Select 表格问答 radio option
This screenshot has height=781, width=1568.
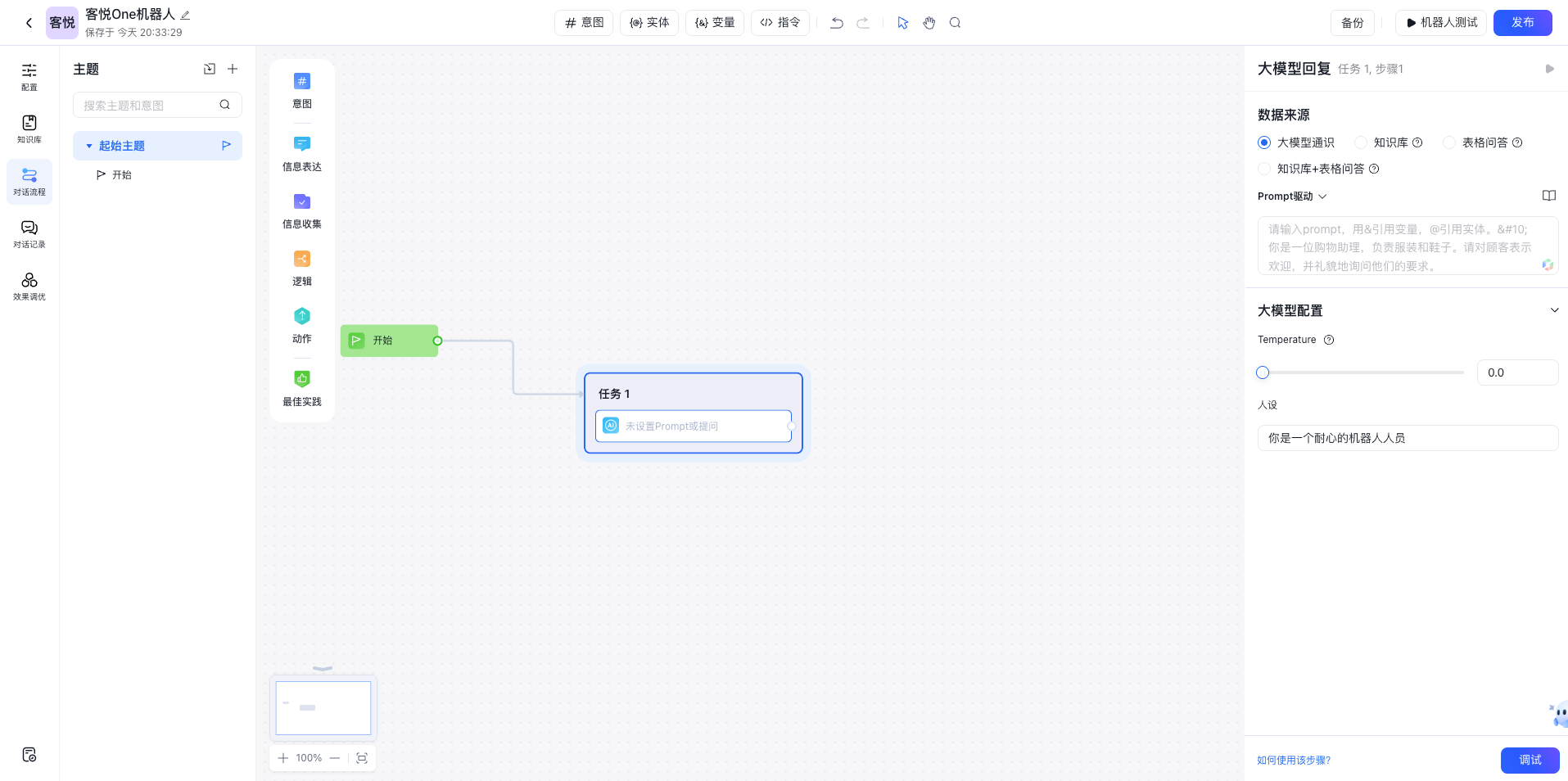[1449, 142]
